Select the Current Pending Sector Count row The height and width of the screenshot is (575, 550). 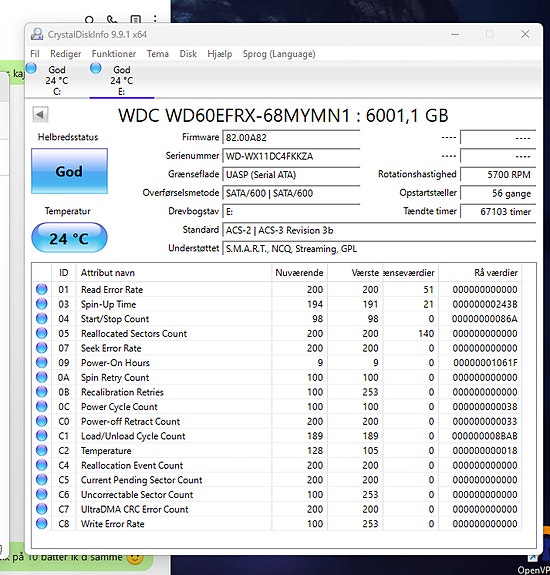pos(277,480)
